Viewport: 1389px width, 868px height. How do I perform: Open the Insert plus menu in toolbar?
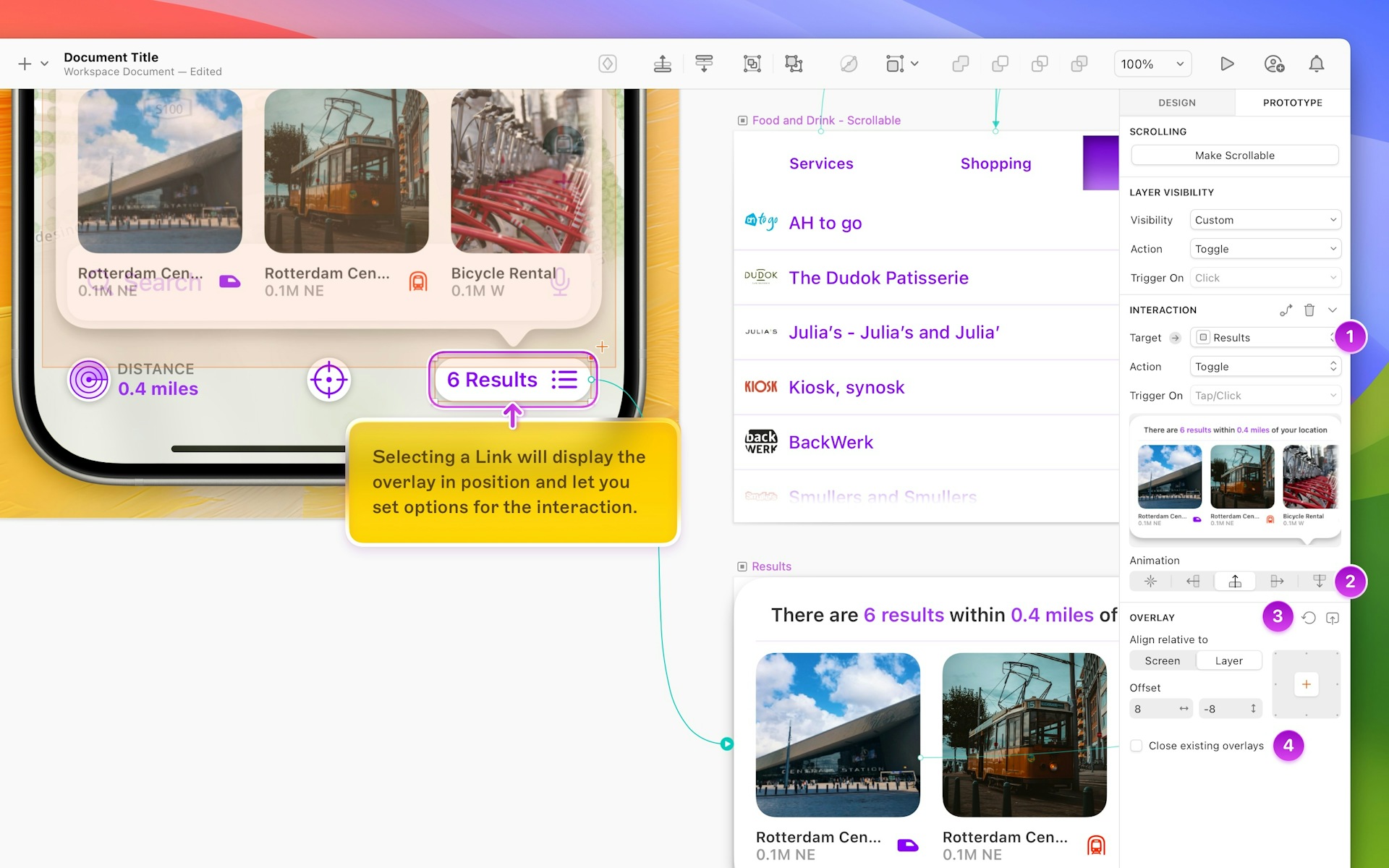[x=25, y=64]
